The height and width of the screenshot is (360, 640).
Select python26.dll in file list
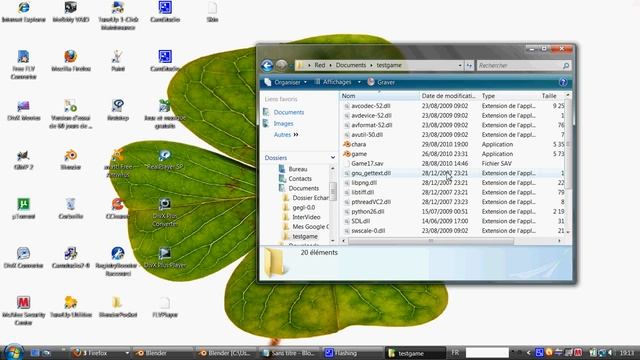[x=368, y=211]
